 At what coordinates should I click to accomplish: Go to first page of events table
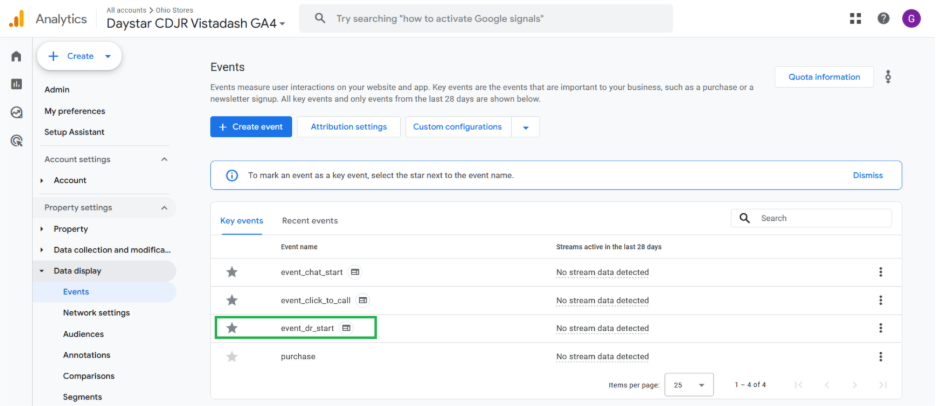(799, 385)
